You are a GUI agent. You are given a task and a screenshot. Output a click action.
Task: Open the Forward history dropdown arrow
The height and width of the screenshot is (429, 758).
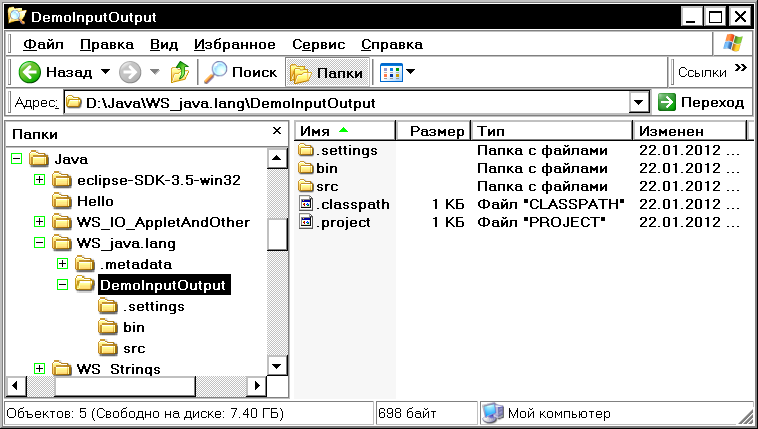click(155, 72)
